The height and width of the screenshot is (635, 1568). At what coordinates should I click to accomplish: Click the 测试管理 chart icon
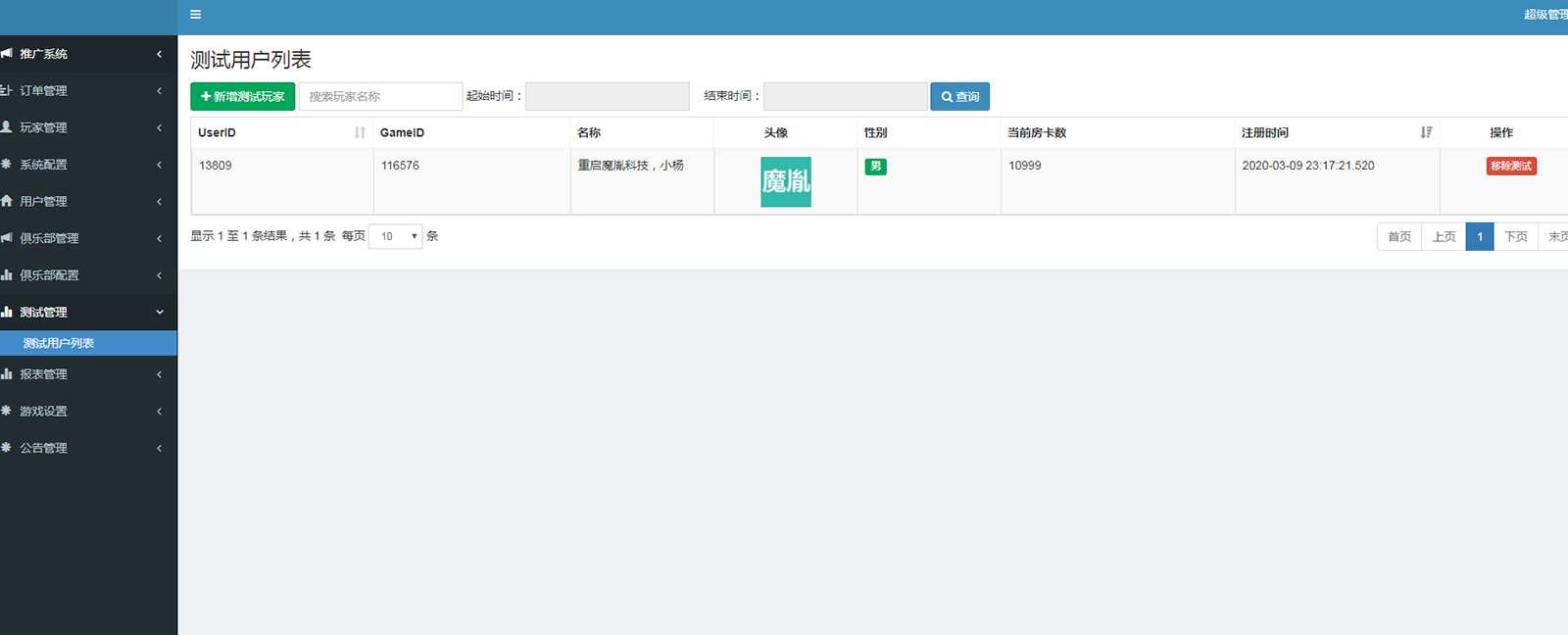[6, 312]
